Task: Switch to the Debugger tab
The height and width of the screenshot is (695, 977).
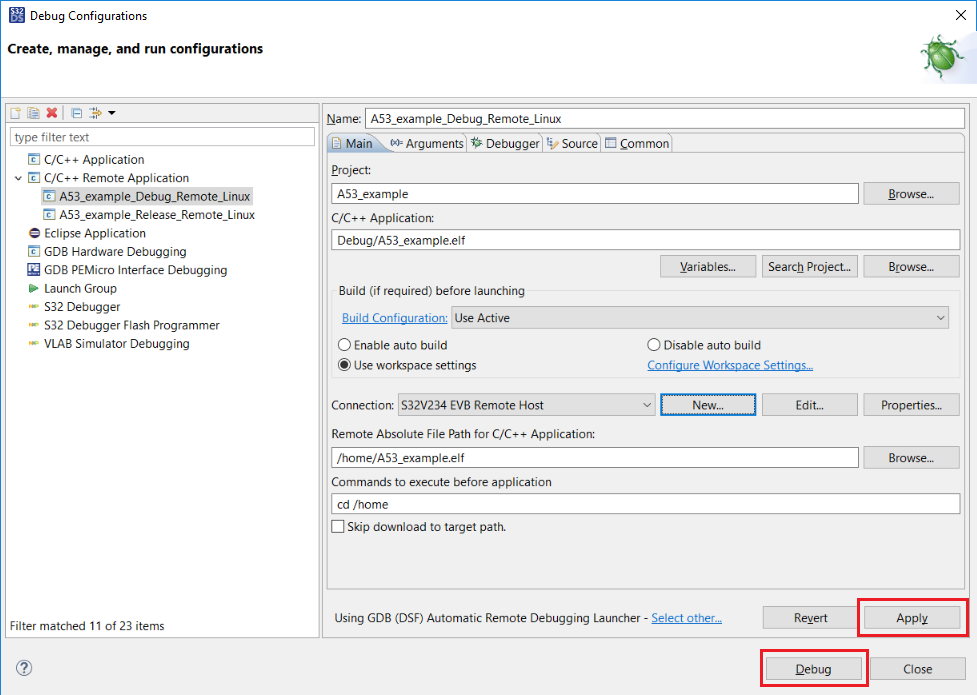Action: pos(505,144)
